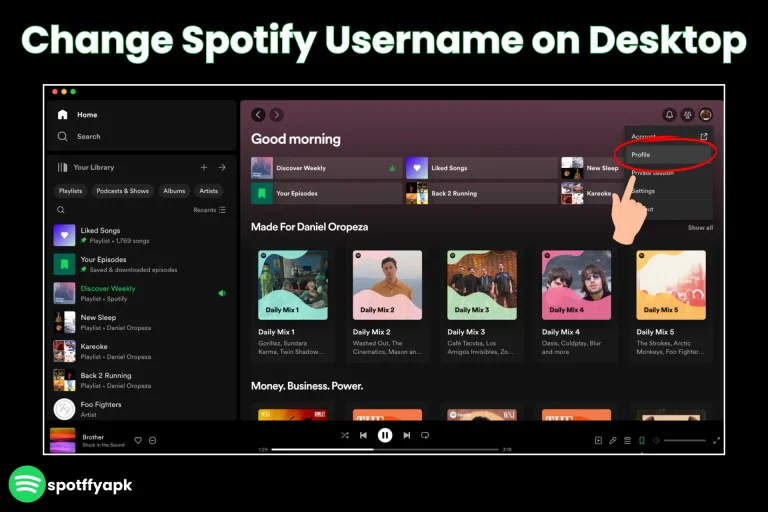
Task: Open Your Episodes in library list
Action: click(140, 264)
